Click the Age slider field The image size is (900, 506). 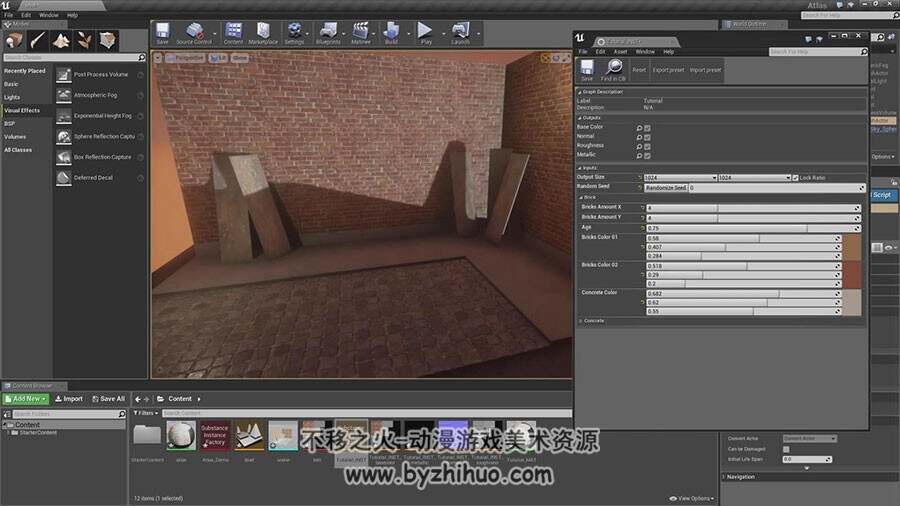point(753,228)
